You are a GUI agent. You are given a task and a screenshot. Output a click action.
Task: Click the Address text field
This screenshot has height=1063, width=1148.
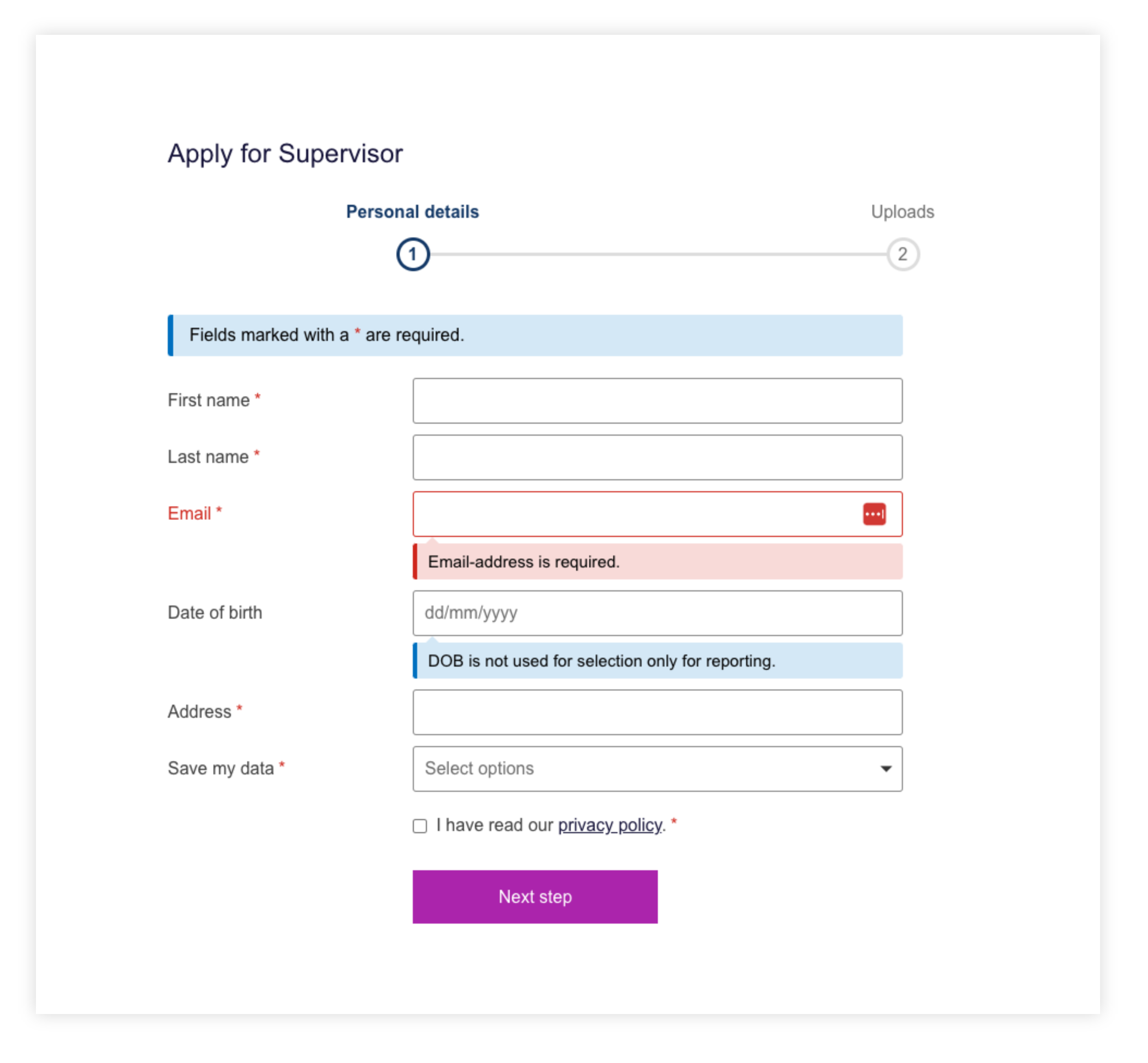coord(657,712)
